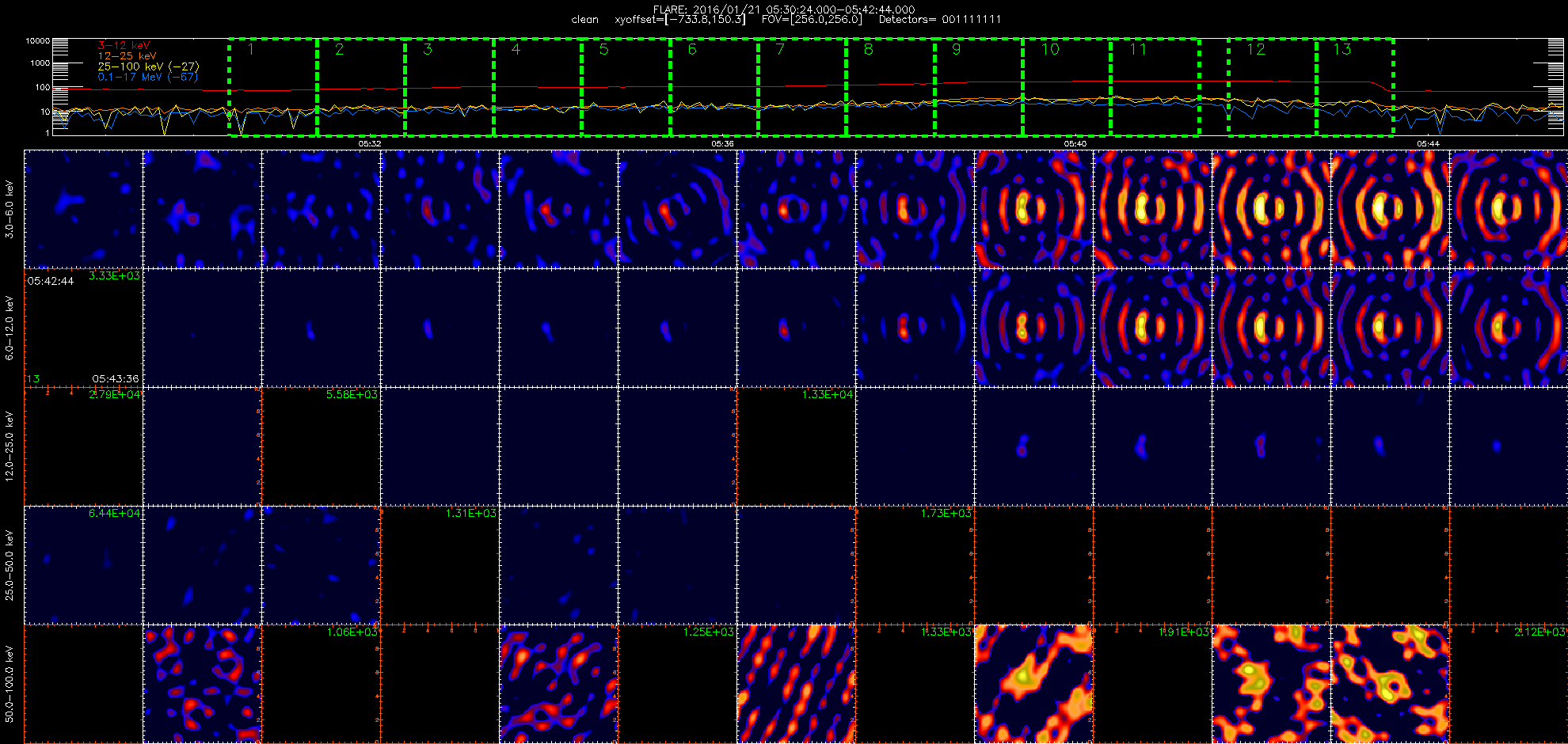Viewport: 1568px width, 744px height.
Task: Select time interval 12 marker in light curve
Action: [1256, 49]
